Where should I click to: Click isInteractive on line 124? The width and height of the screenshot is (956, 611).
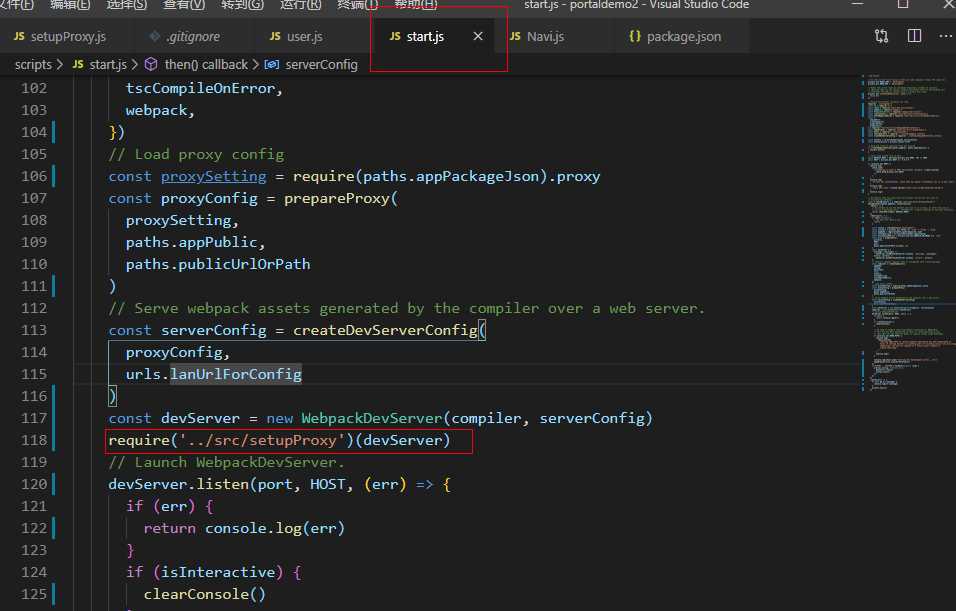click(218, 572)
